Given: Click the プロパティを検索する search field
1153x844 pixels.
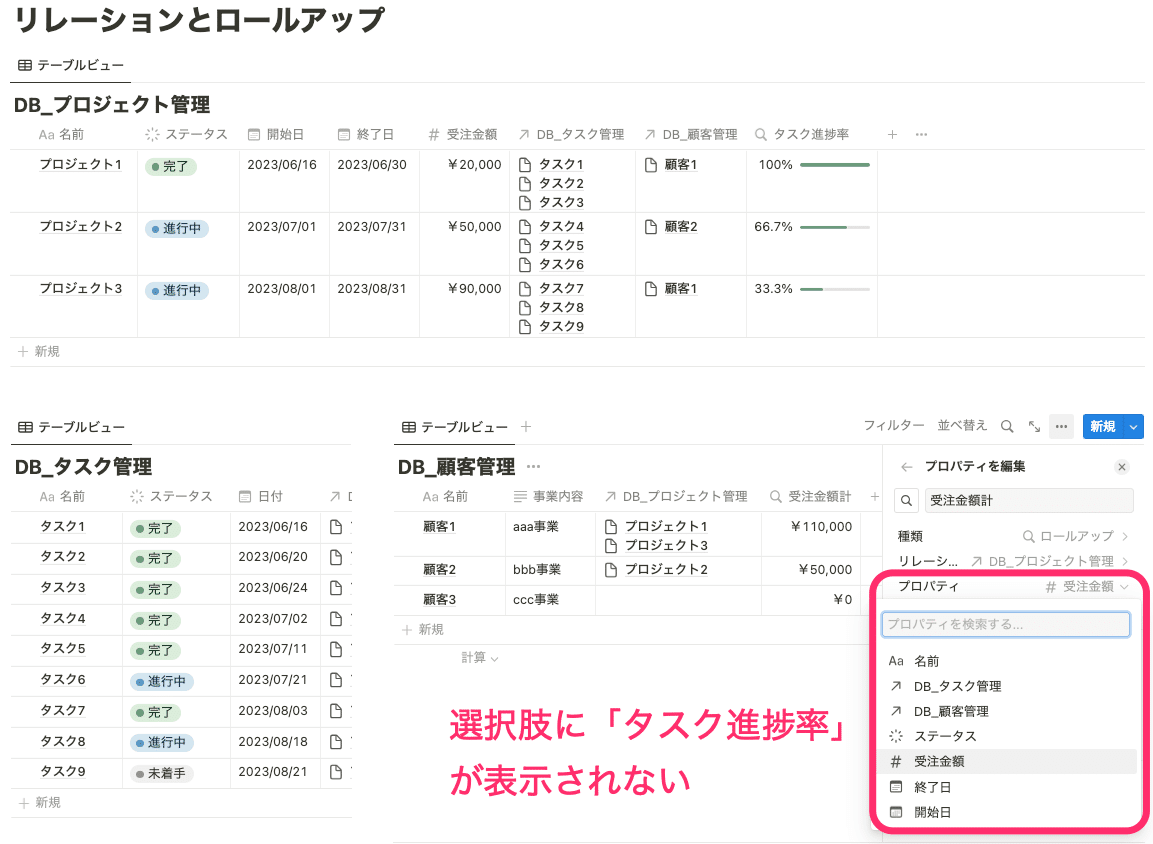Looking at the screenshot, I should 1005,624.
